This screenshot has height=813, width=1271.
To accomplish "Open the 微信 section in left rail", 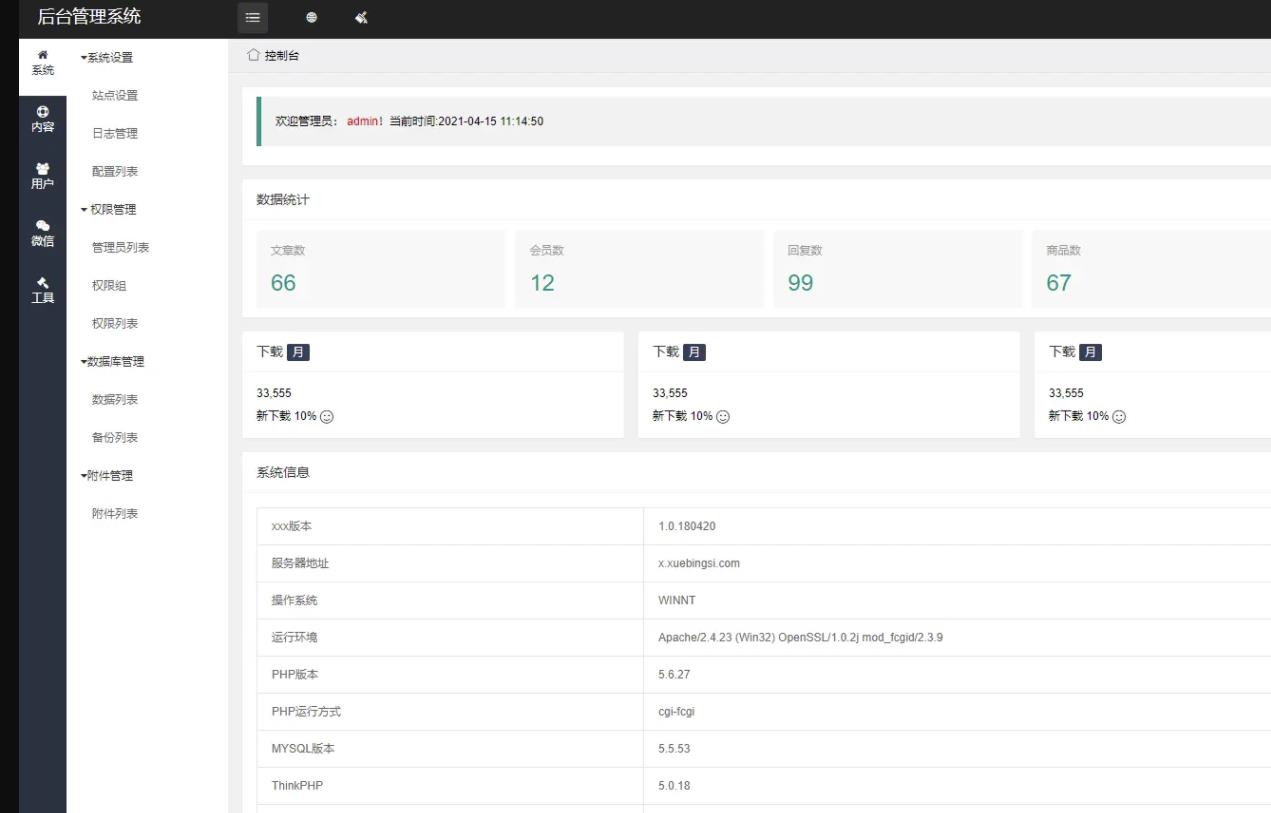I will pos(43,233).
